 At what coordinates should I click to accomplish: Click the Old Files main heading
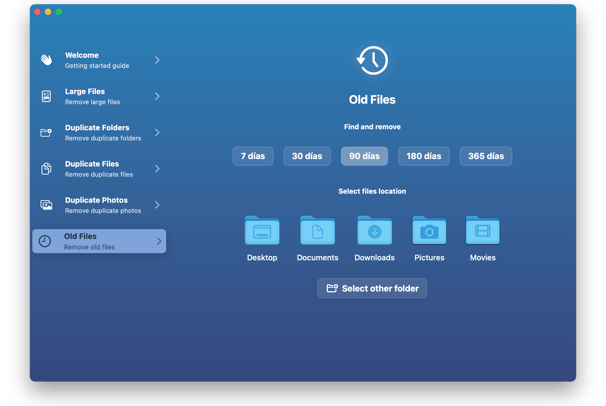pyautogui.click(x=372, y=100)
